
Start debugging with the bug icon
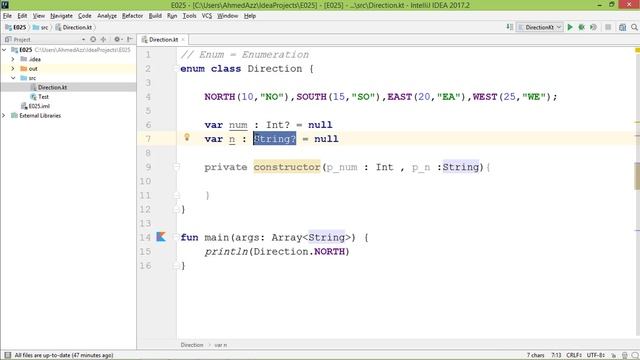pyautogui.click(x=582, y=27)
